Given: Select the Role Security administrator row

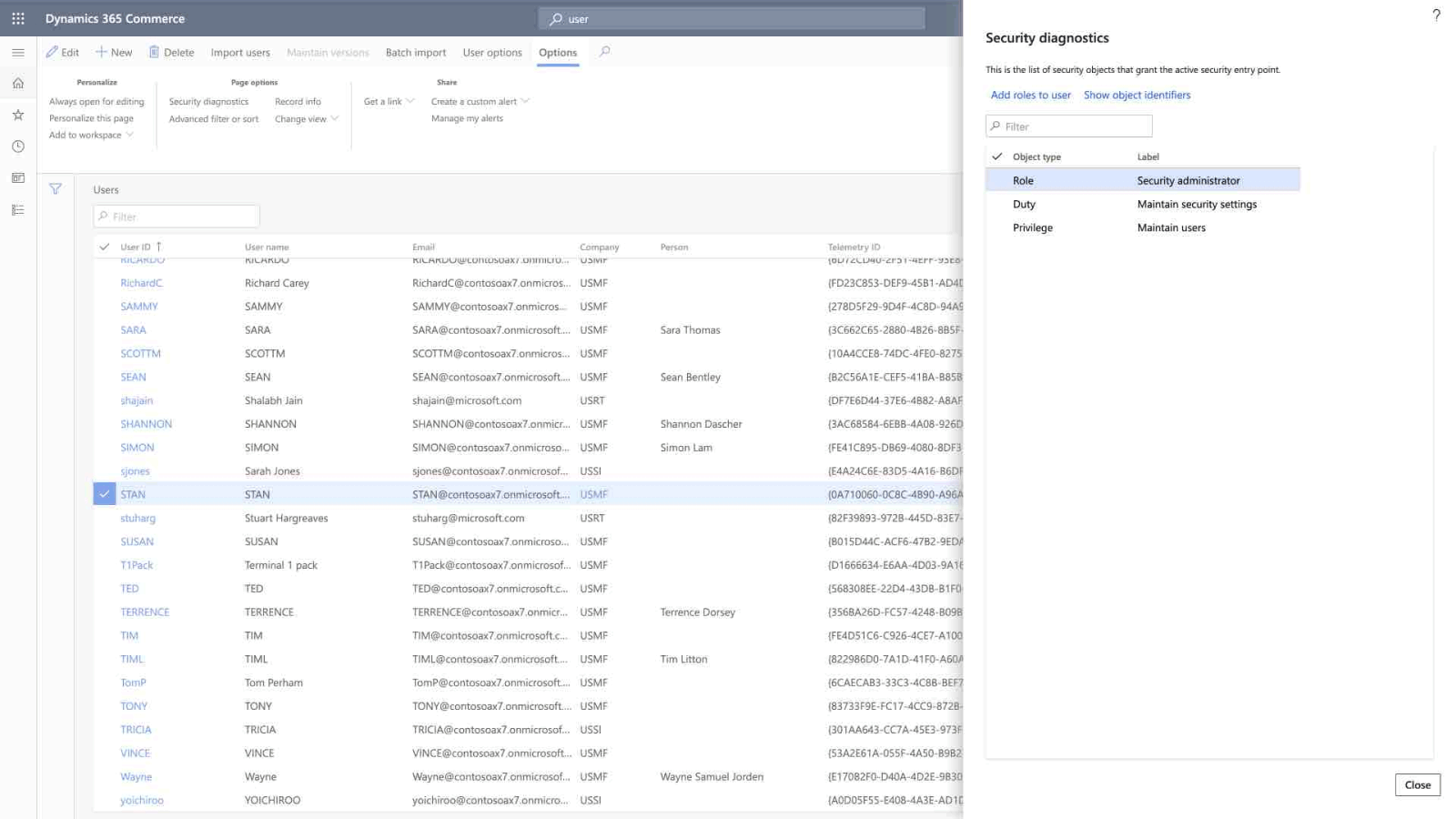Looking at the screenshot, I should [x=1142, y=180].
